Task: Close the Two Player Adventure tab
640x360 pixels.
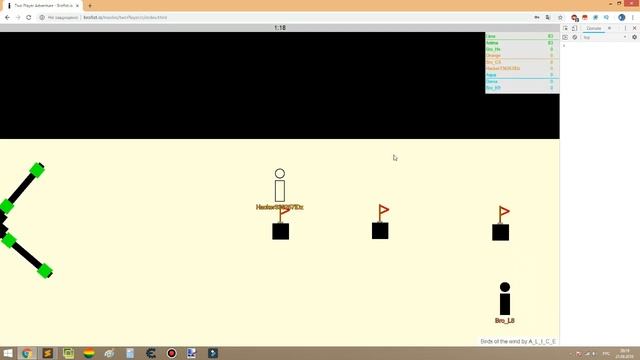Action: click(77, 6)
